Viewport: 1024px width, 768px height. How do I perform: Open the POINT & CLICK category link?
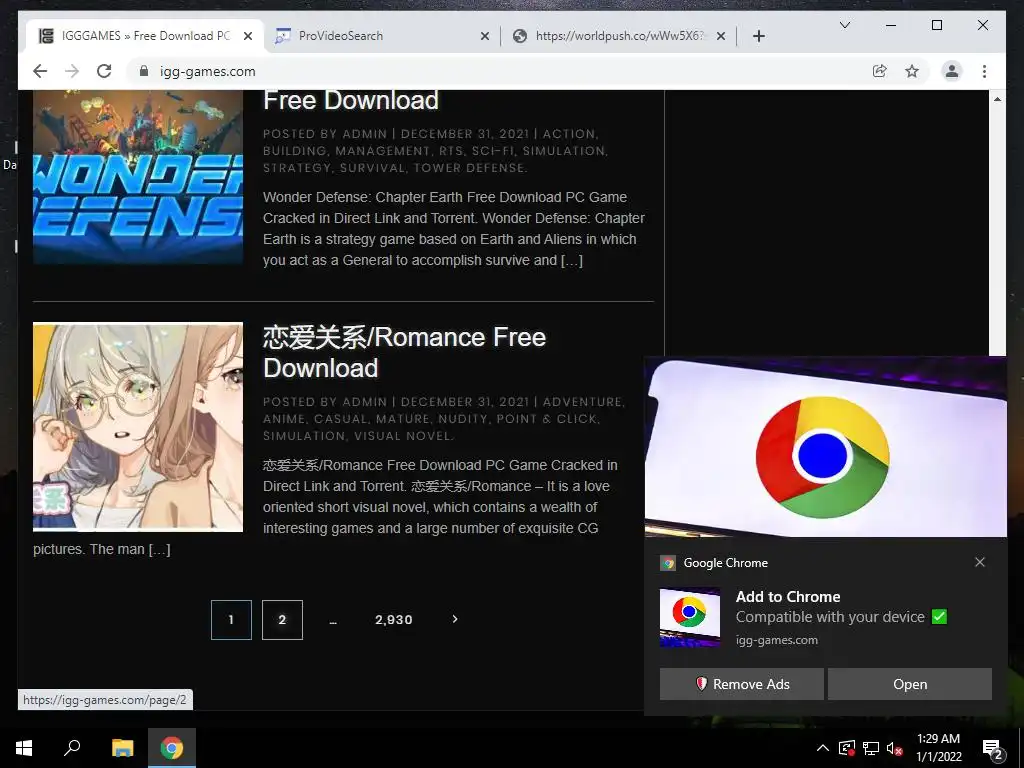(546, 419)
